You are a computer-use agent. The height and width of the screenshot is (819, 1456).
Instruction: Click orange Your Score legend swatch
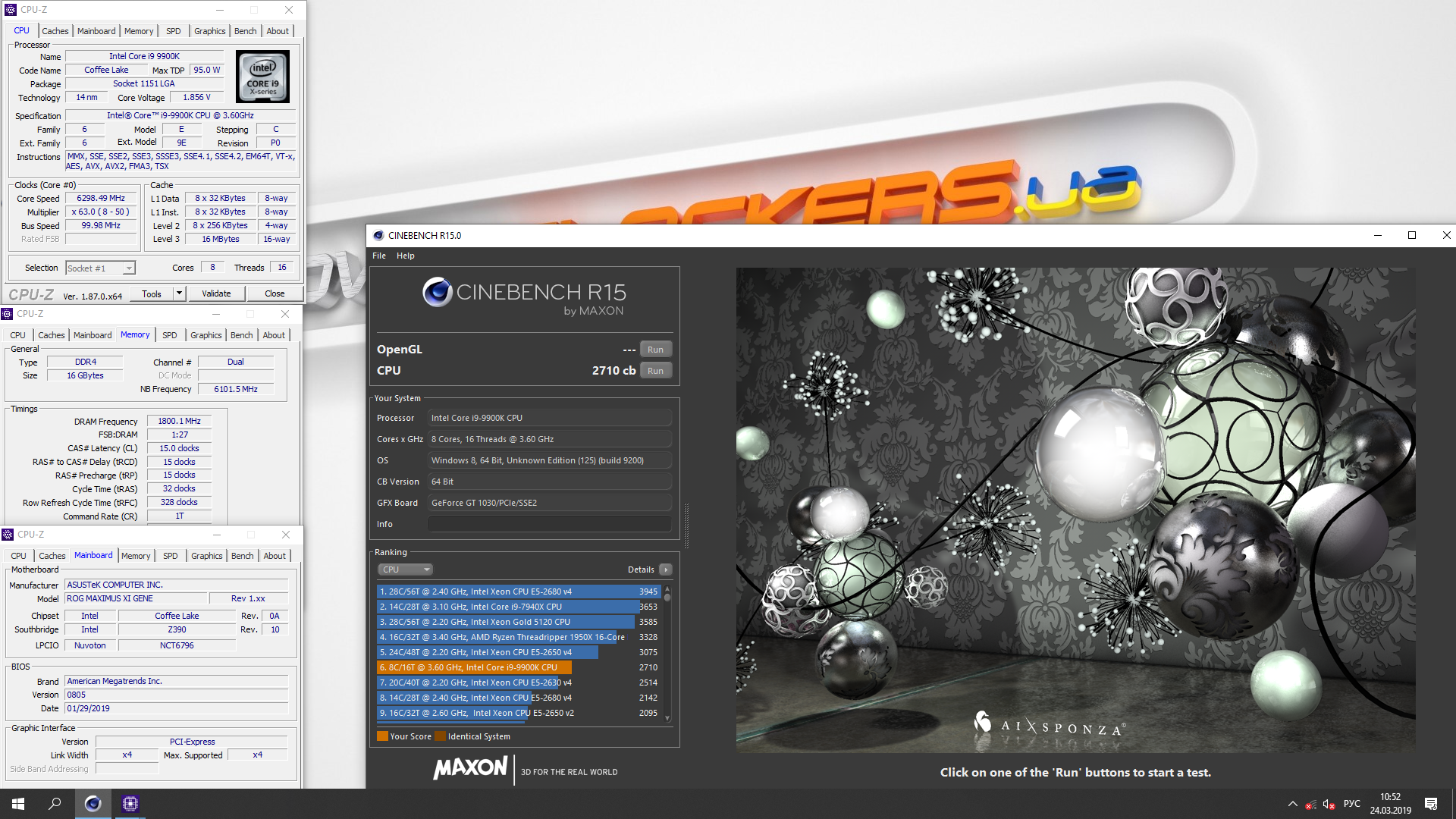(x=382, y=736)
